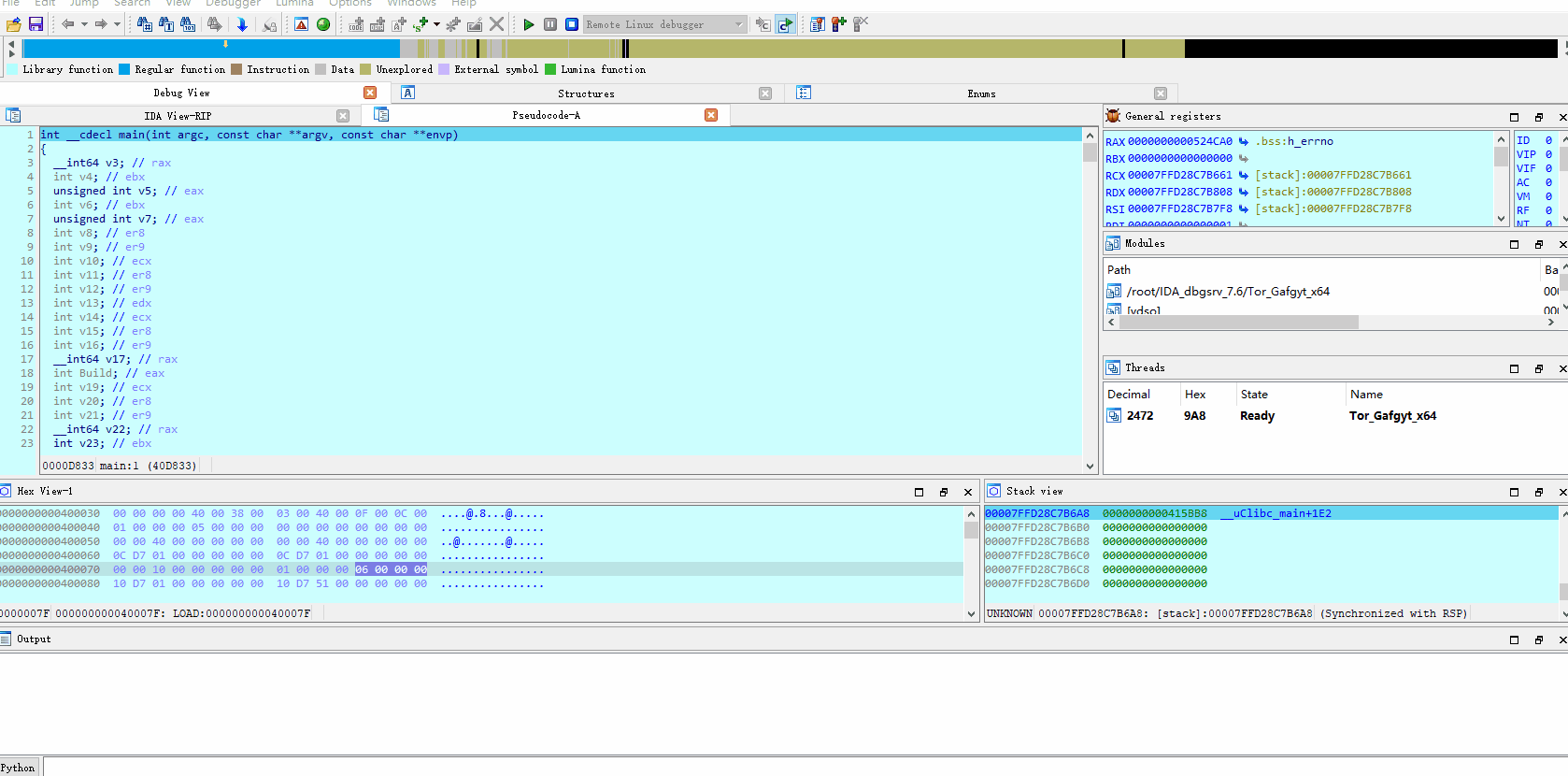
Task: Click __uClibc_main+1E2 in Stack view
Action: [1276, 513]
